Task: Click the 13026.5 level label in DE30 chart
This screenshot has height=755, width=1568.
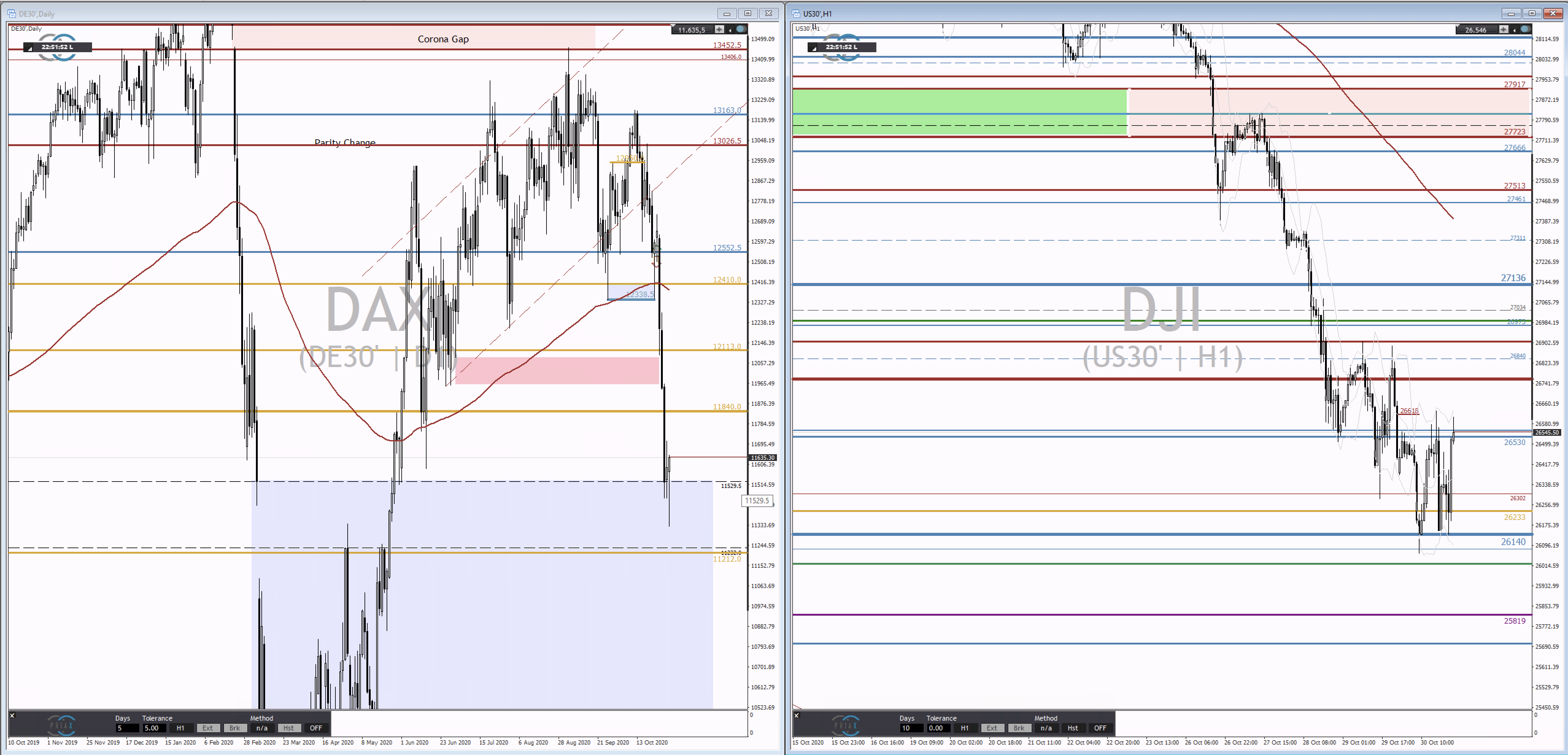Action: pyautogui.click(x=728, y=141)
